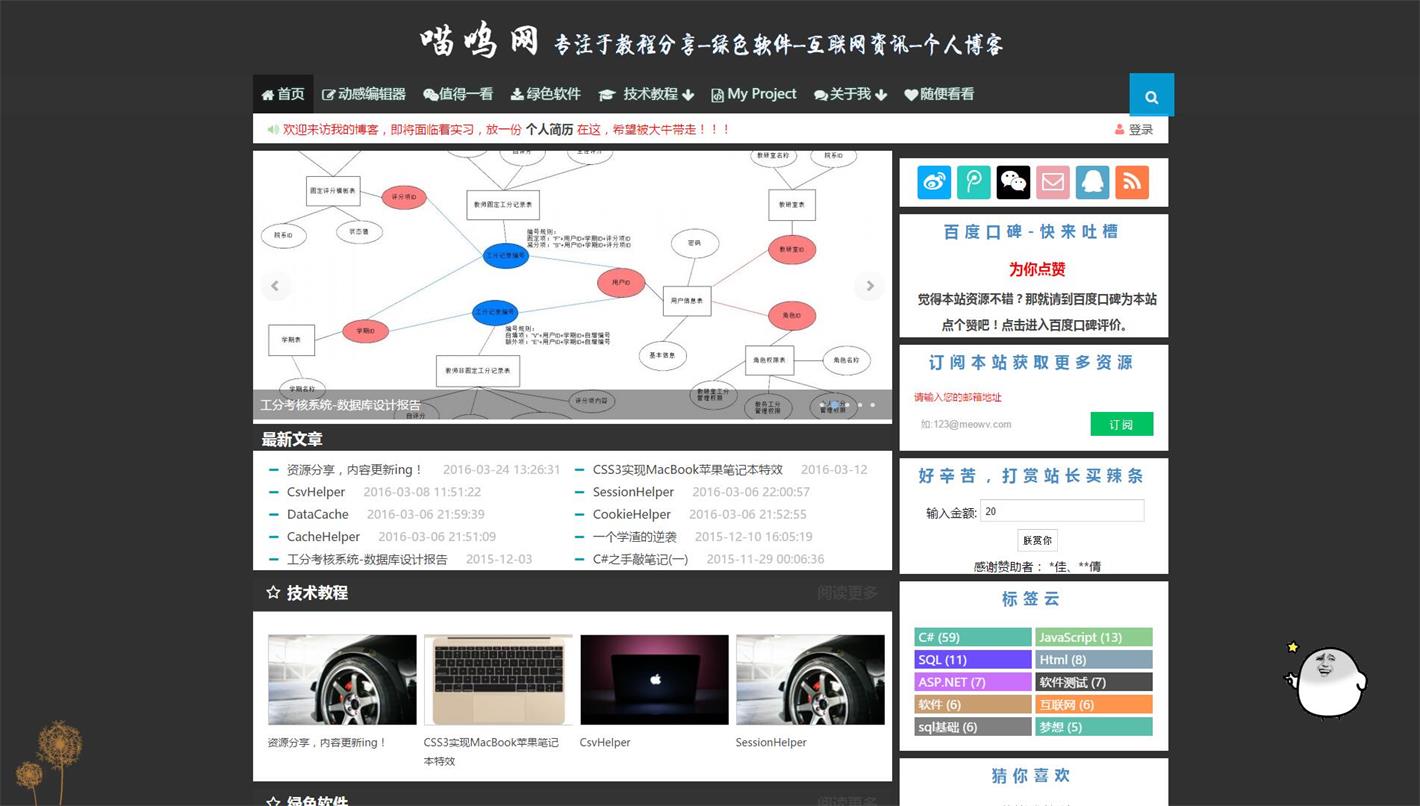The height and width of the screenshot is (806, 1420).
Task: Go to next slide arrow
Action: [870, 286]
